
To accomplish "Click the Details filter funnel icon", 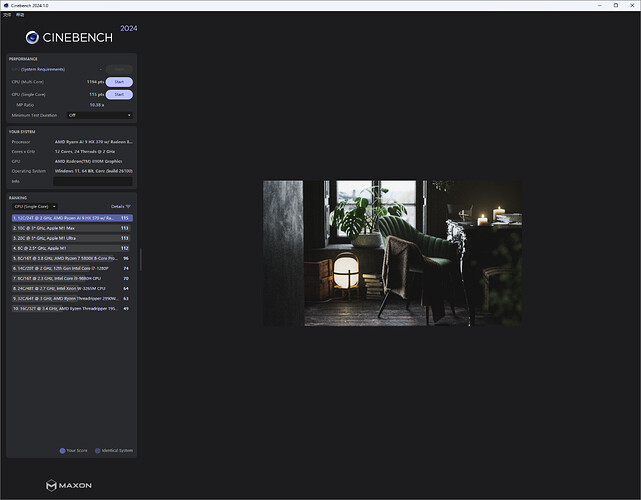I will click(128, 206).
